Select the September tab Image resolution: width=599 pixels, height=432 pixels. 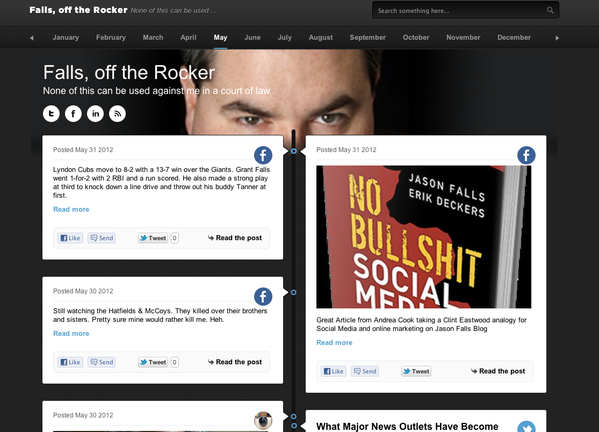[x=367, y=37]
